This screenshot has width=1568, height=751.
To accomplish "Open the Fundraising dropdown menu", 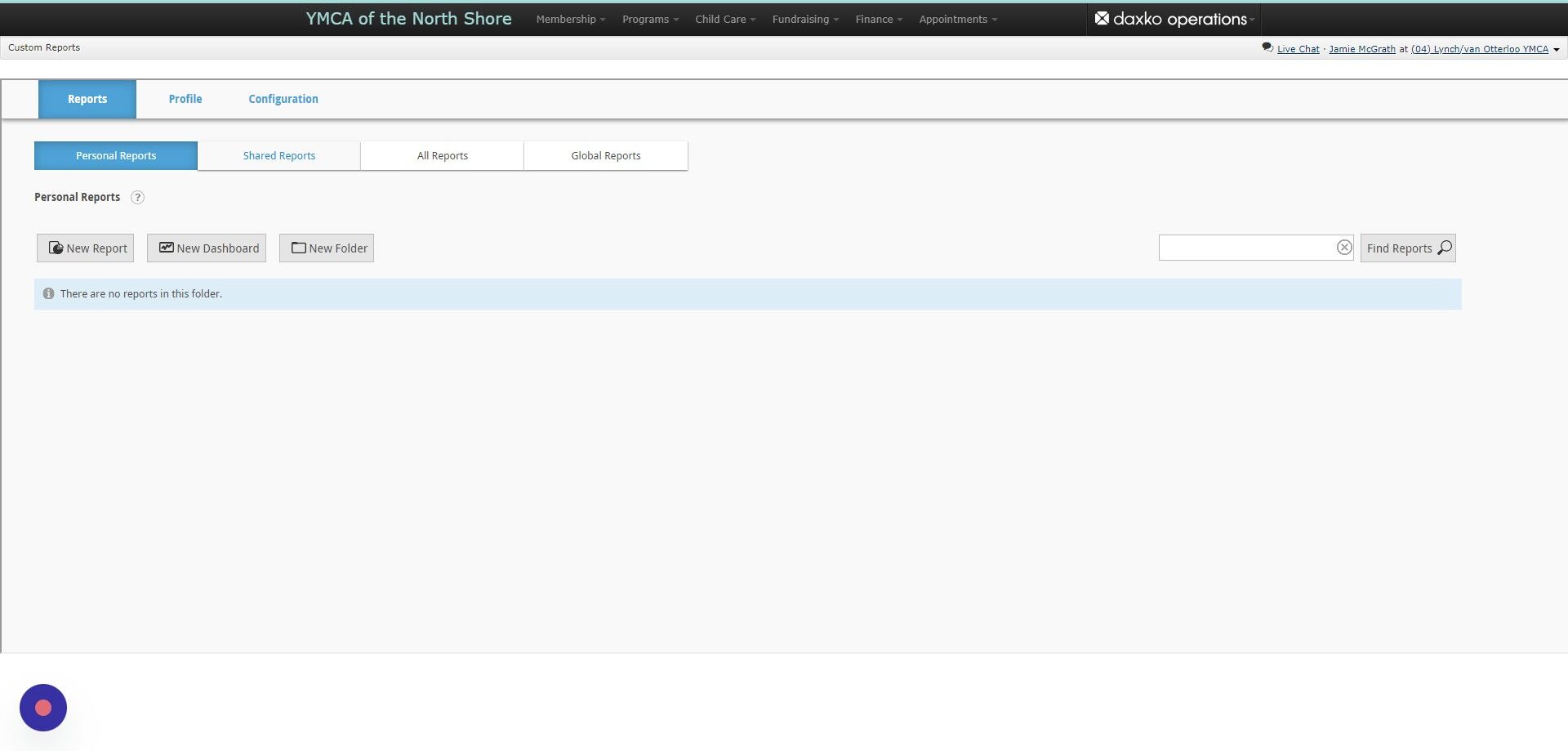I will point(805,19).
